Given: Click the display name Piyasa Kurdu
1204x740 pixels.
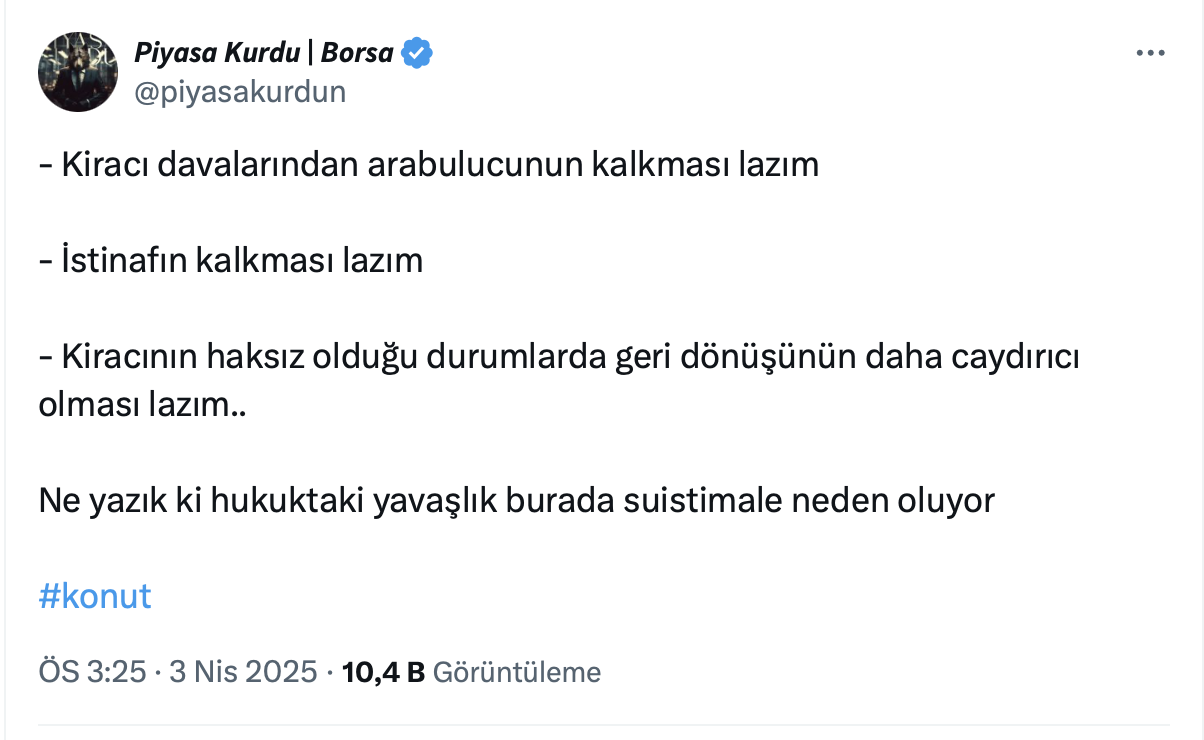Looking at the screenshot, I should coord(219,53).
